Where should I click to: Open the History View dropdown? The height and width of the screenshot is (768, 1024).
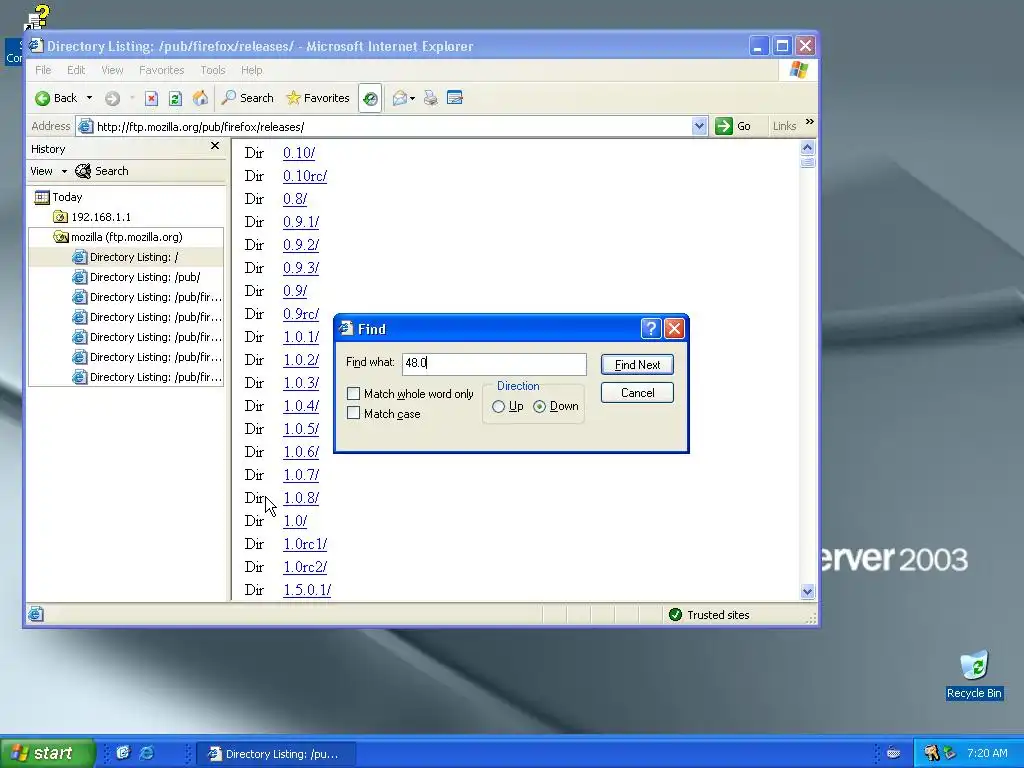click(x=48, y=171)
